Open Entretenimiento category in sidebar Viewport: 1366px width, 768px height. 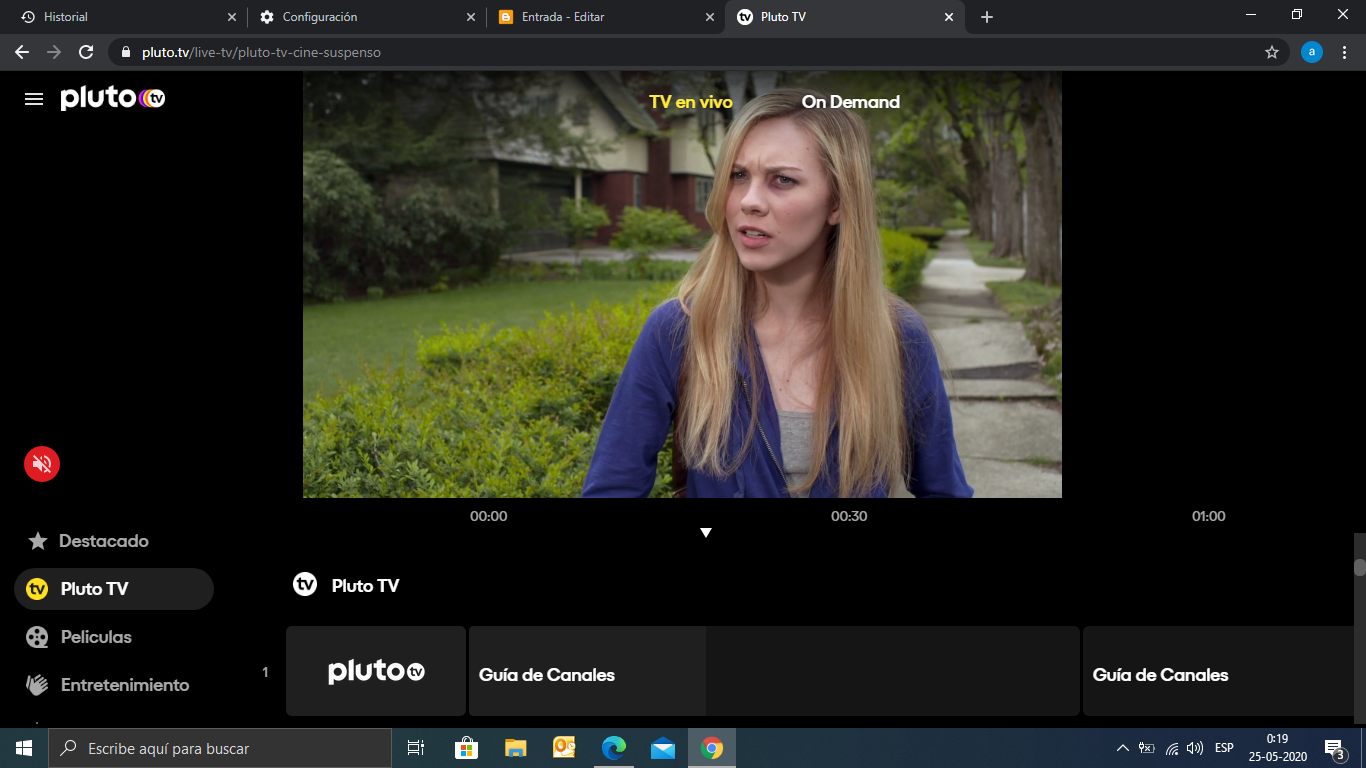pos(107,685)
